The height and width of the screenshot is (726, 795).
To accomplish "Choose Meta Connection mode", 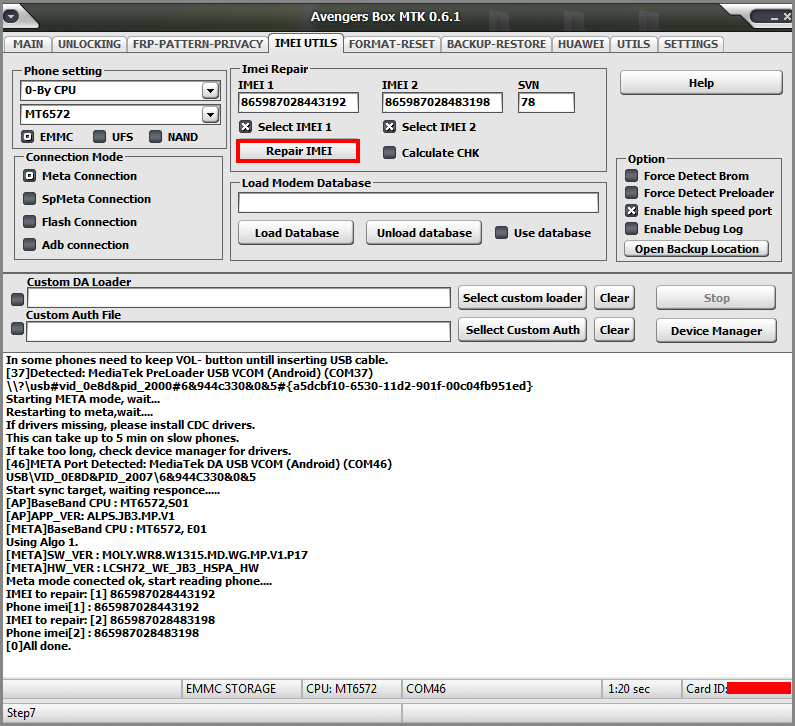I will pyautogui.click(x=29, y=176).
